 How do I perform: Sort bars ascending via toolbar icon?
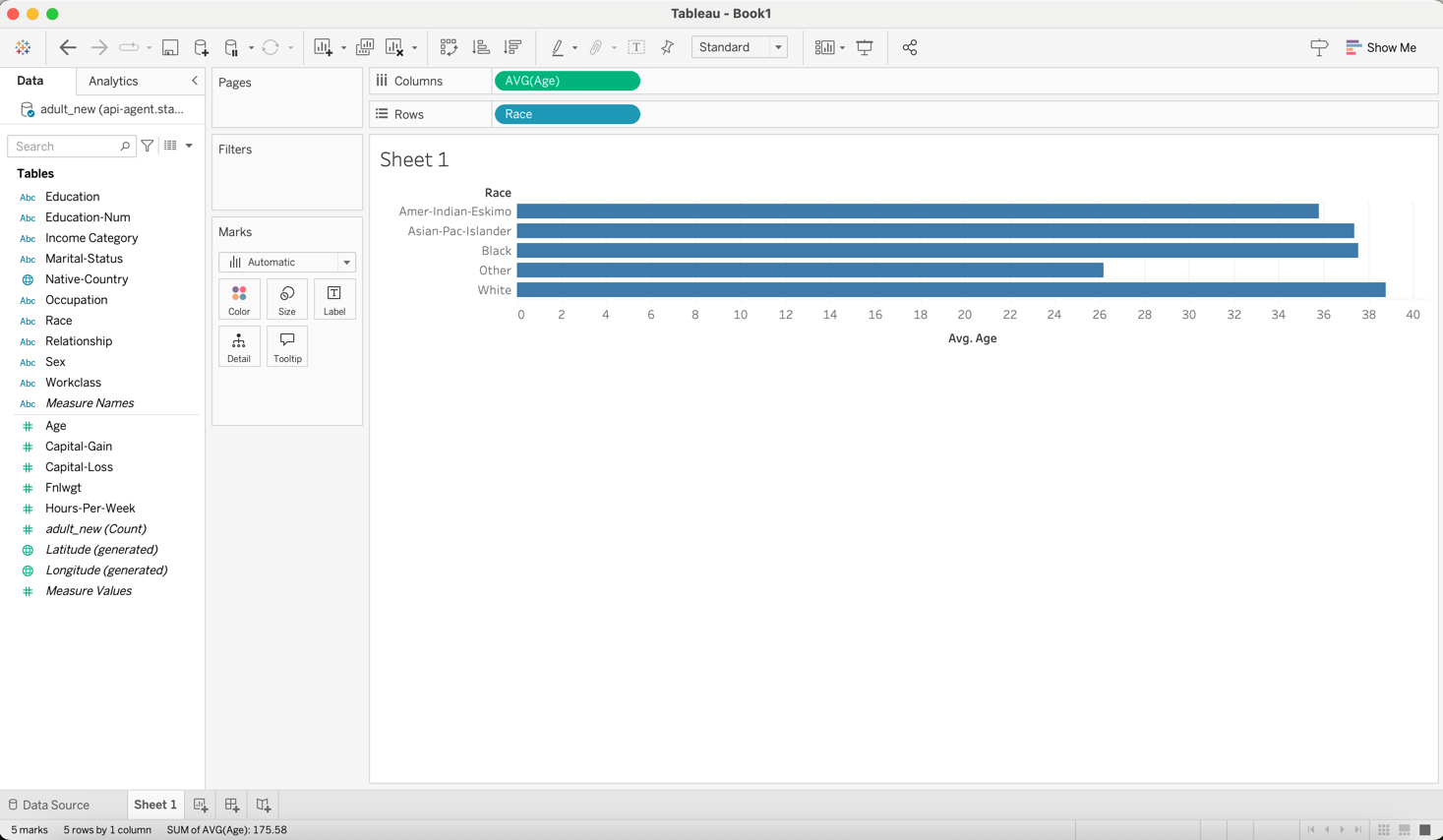[x=481, y=47]
